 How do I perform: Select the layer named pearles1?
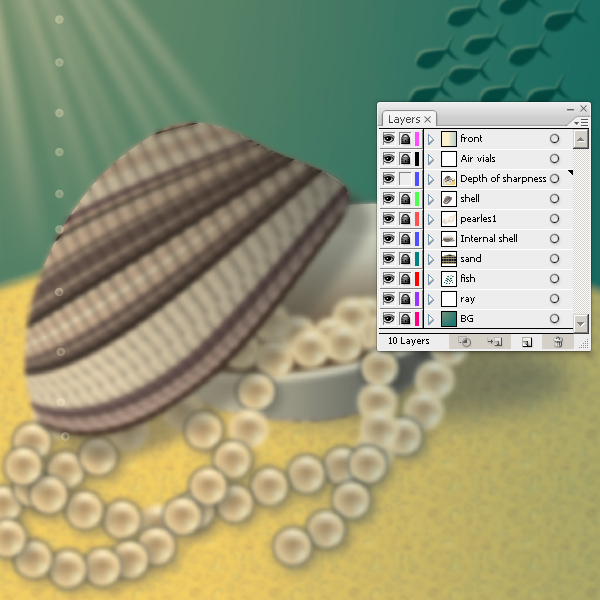(x=478, y=218)
